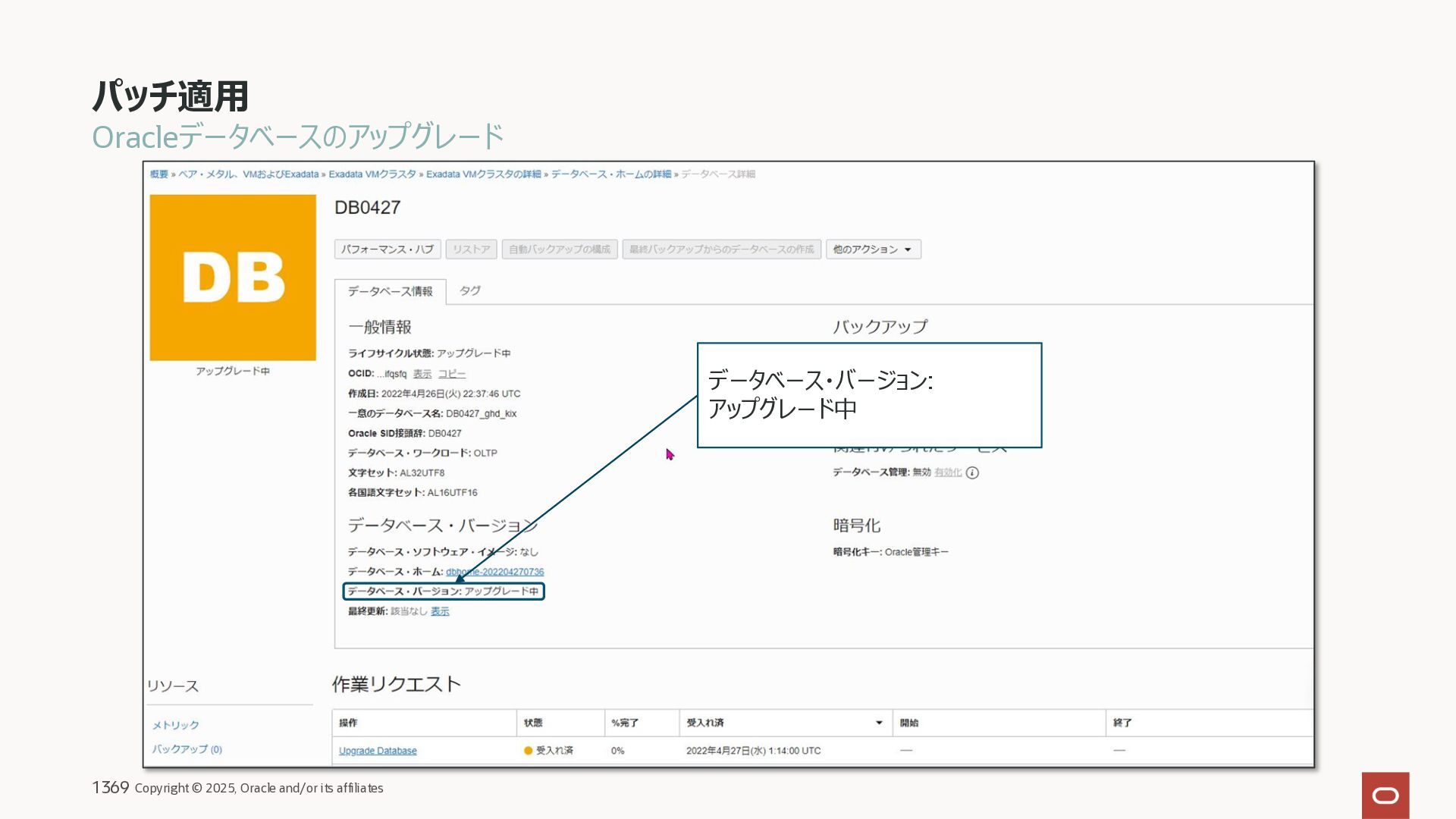Click 最終バックアップからのデータベースの作成 button

click(721, 249)
